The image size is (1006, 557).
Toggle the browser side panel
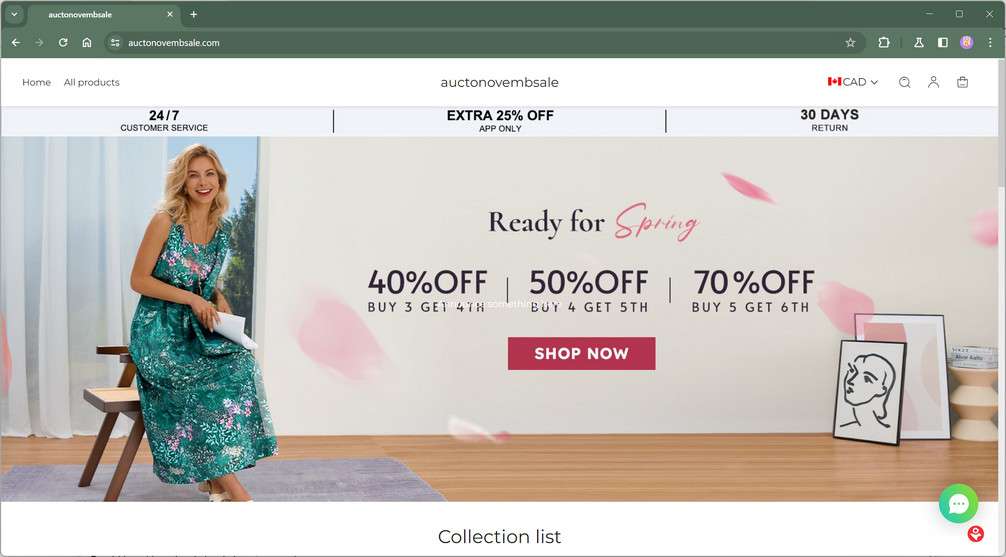coord(942,42)
